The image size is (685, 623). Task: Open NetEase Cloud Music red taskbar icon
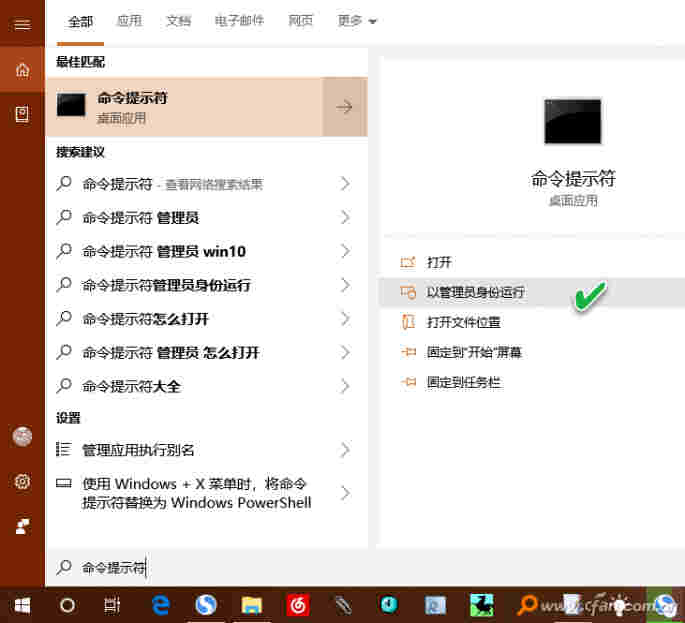(x=298, y=606)
